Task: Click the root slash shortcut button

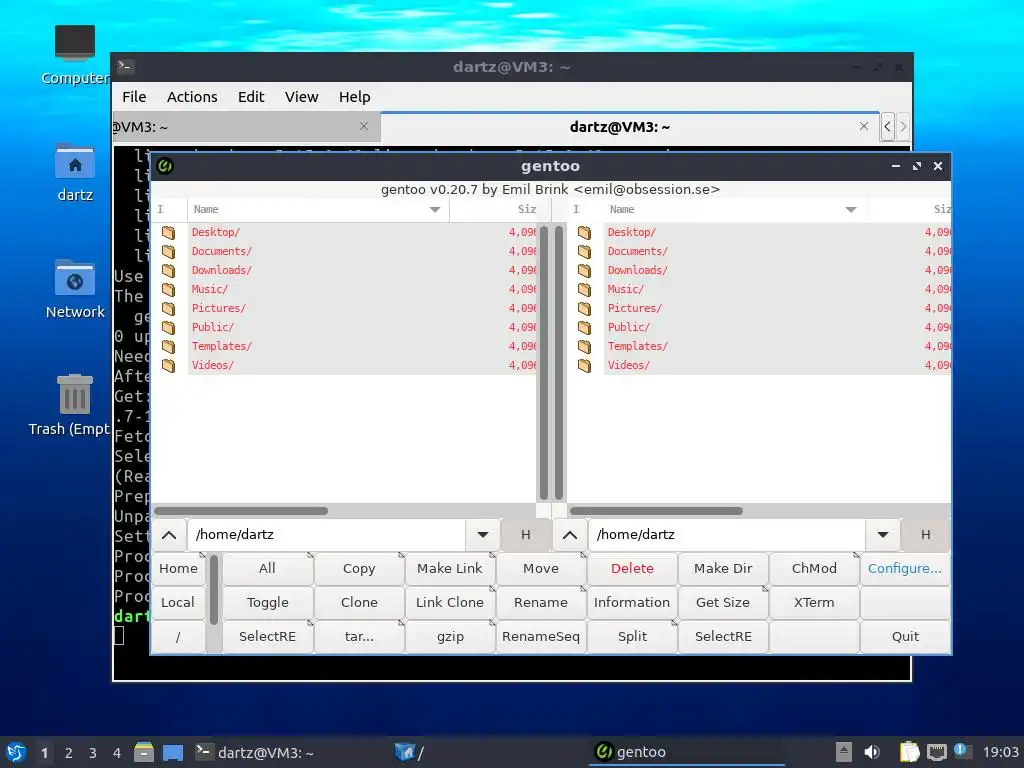Action: (178, 637)
